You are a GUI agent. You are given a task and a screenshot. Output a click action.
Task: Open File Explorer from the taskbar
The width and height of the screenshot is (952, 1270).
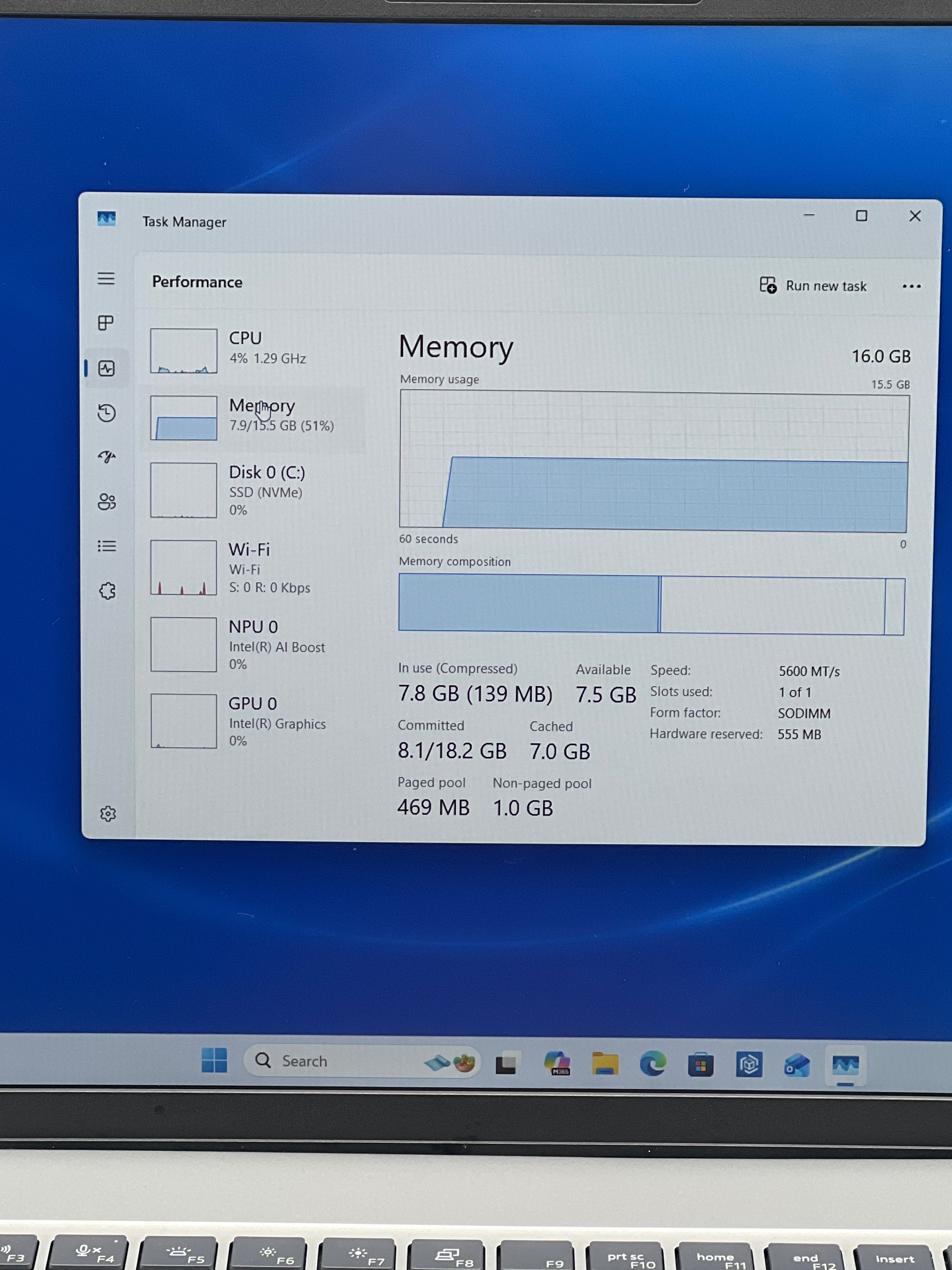[x=605, y=1064]
